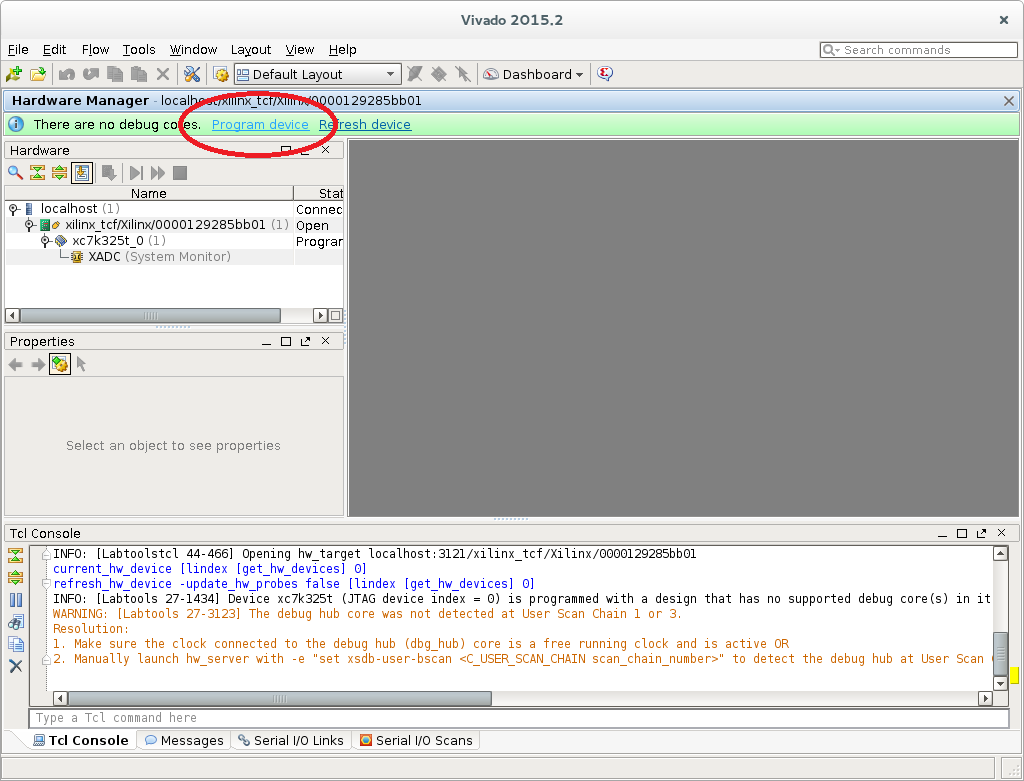Image resolution: width=1024 pixels, height=781 pixels.
Task: Click the Paste icon in main toolbar
Action: [138, 74]
